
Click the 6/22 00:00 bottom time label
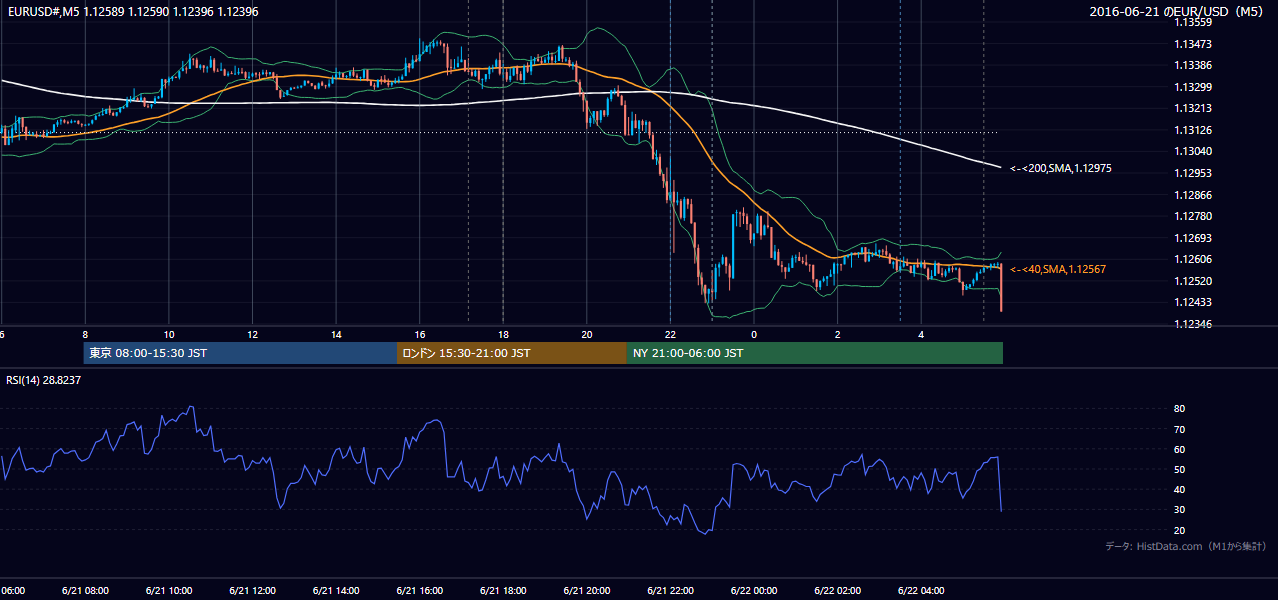point(754,590)
